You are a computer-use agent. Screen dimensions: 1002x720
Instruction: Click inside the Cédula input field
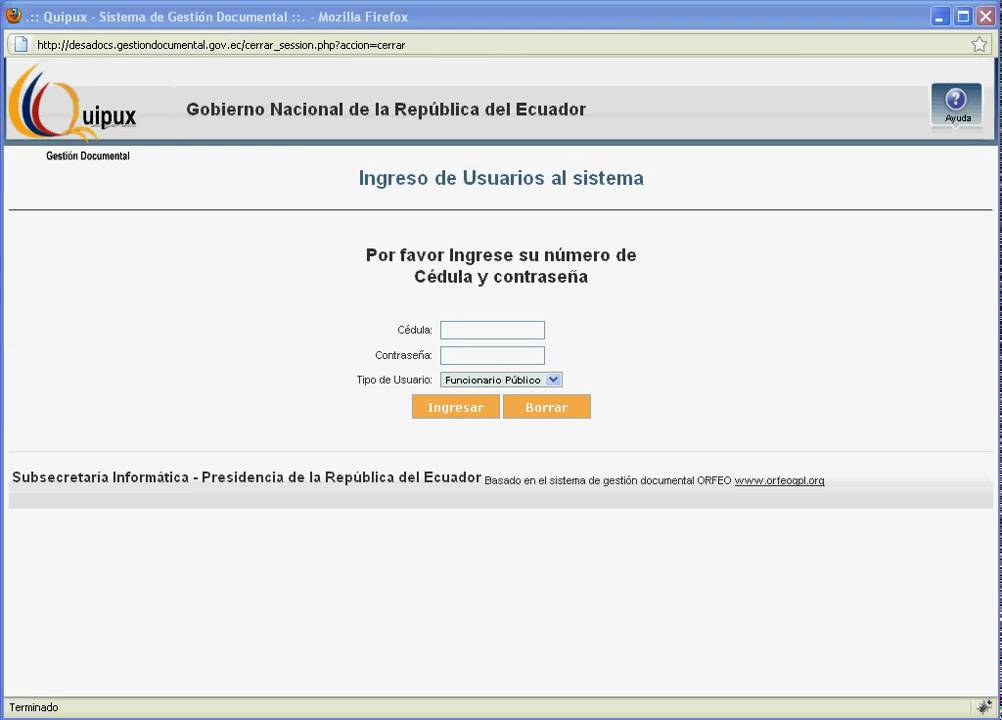tap(492, 330)
